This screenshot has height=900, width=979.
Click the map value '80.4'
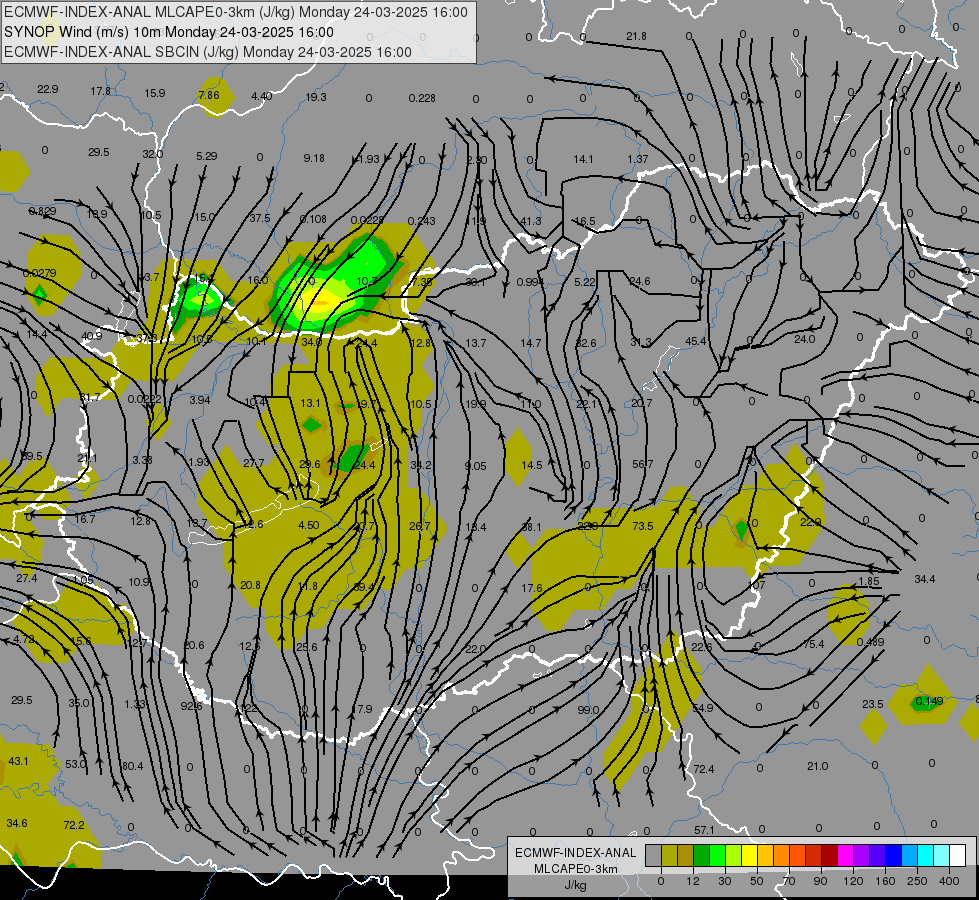(x=132, y=766)
